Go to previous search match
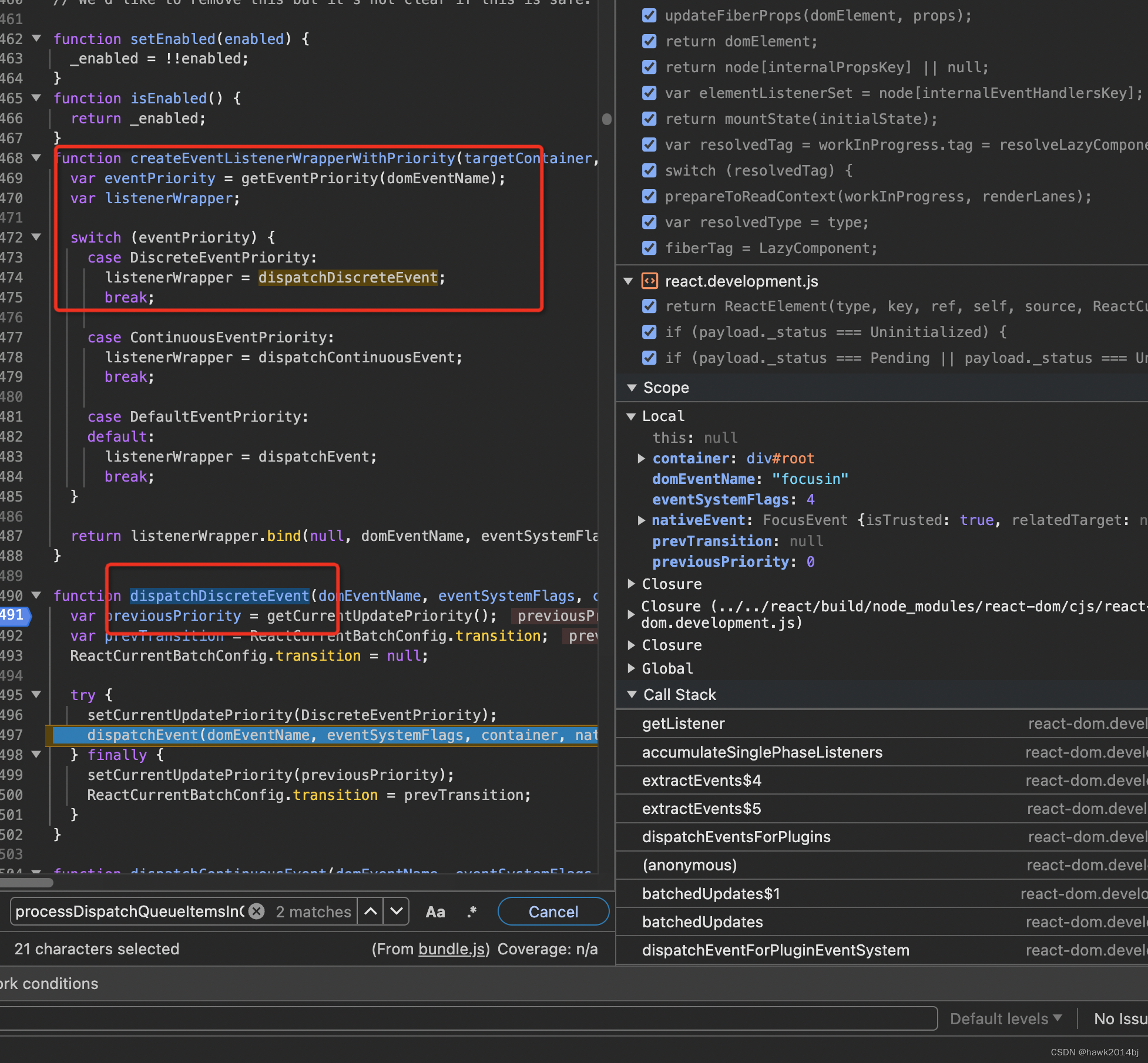 371,911
